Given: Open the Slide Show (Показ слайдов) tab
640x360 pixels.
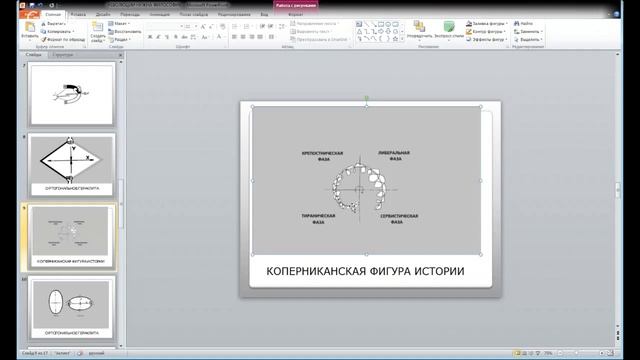Looking at the screenshot, I should (194, 14).
